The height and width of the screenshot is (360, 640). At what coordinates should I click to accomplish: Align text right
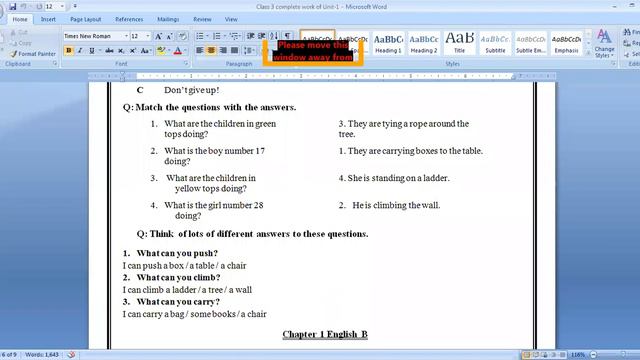point(223,51)
